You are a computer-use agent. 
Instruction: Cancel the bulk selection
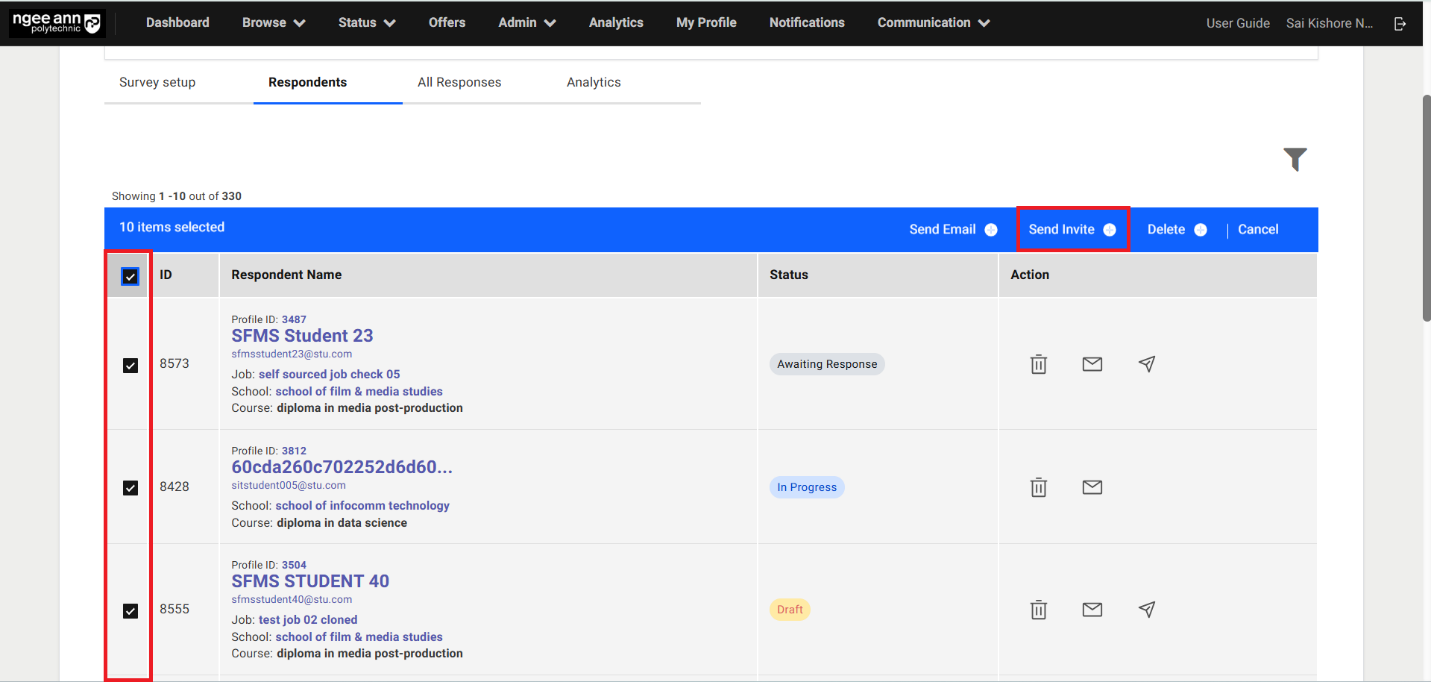point(1257,229)
